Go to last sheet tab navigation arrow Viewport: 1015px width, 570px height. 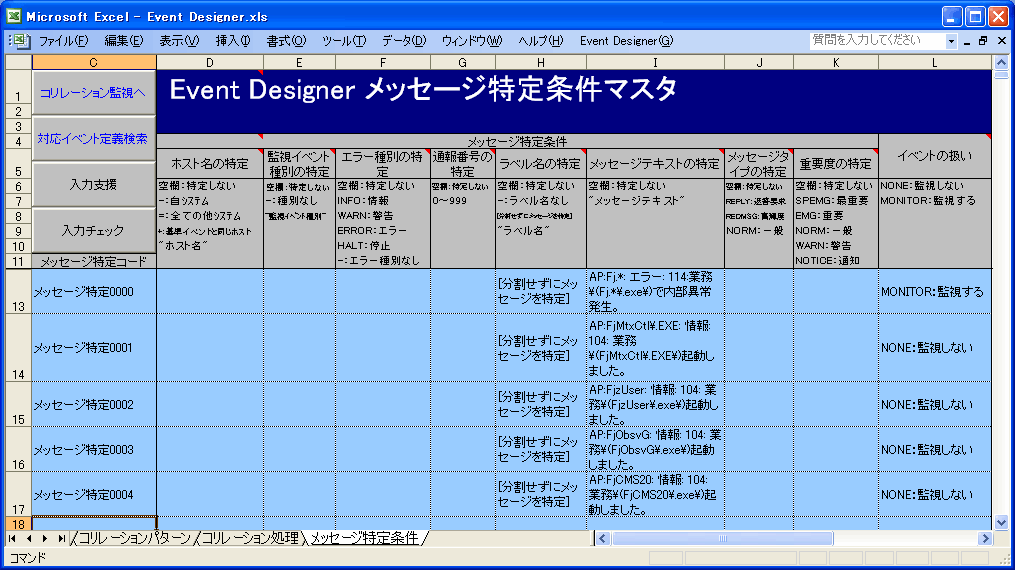(61, 538)
